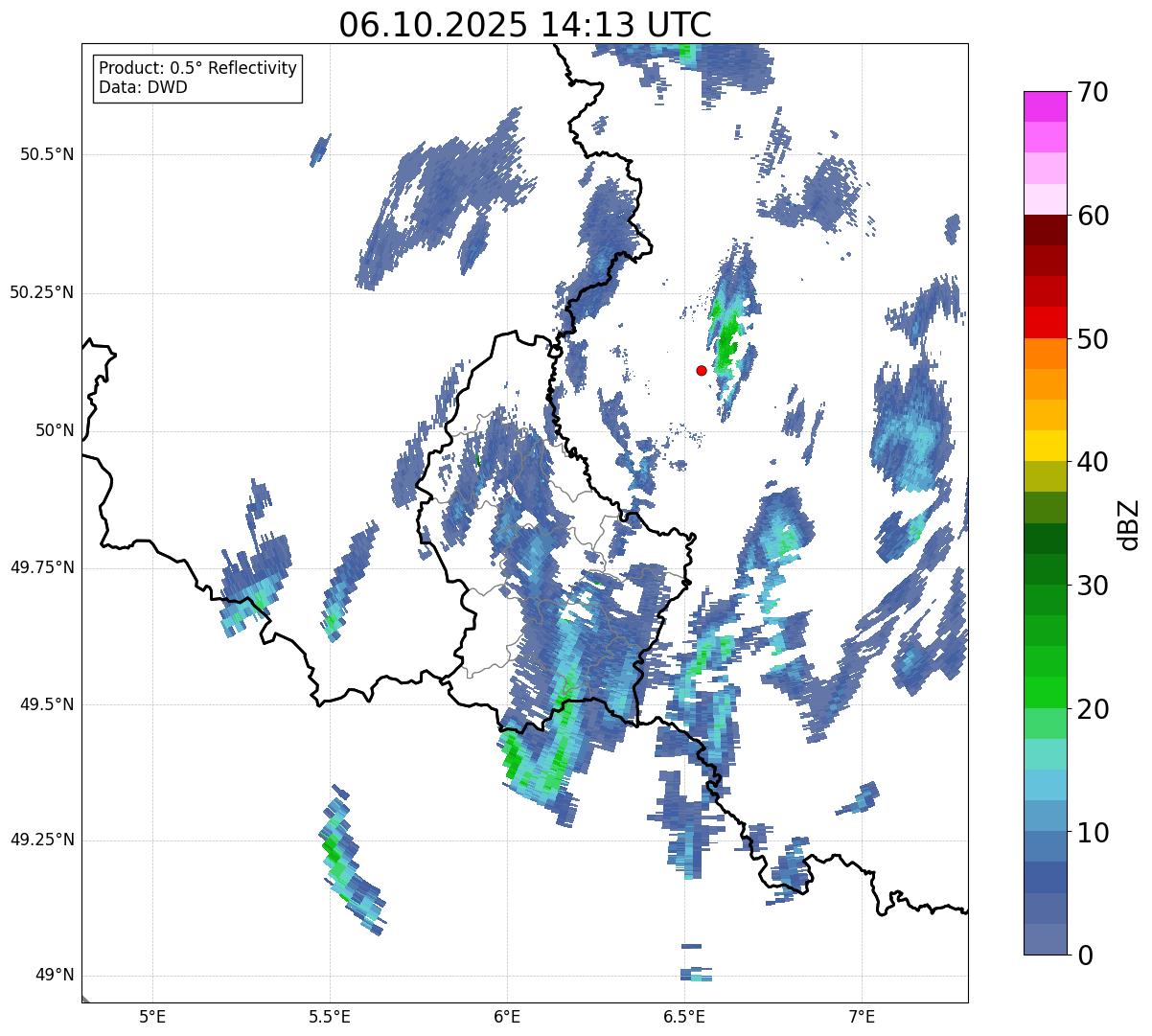Click the light blue swatch above 10 dBZ
The height and width of the screenshot is (1036, 1152).
click(x=1045, y=816)
